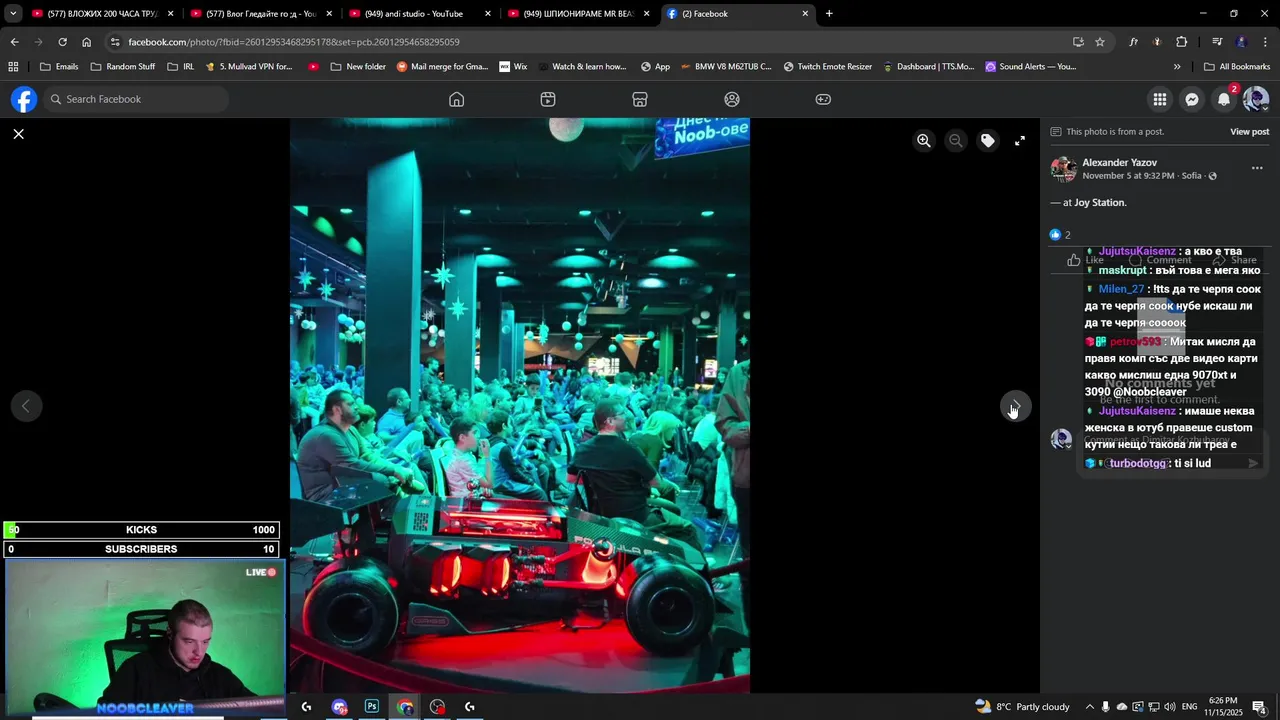Expand hidden bookmarks chevron
Screen dimensions: 1280x720
point(1177,67)
